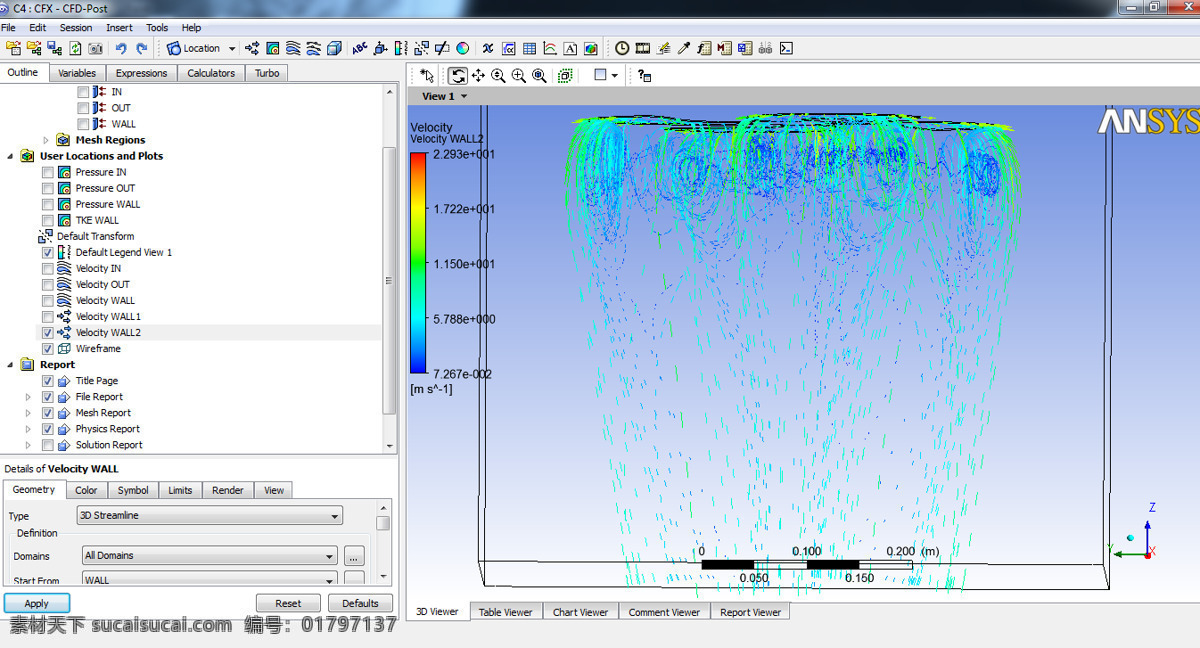
Task: Expand the Mesh Regions node
Action: pyautogui.click(x=46, y=140)
